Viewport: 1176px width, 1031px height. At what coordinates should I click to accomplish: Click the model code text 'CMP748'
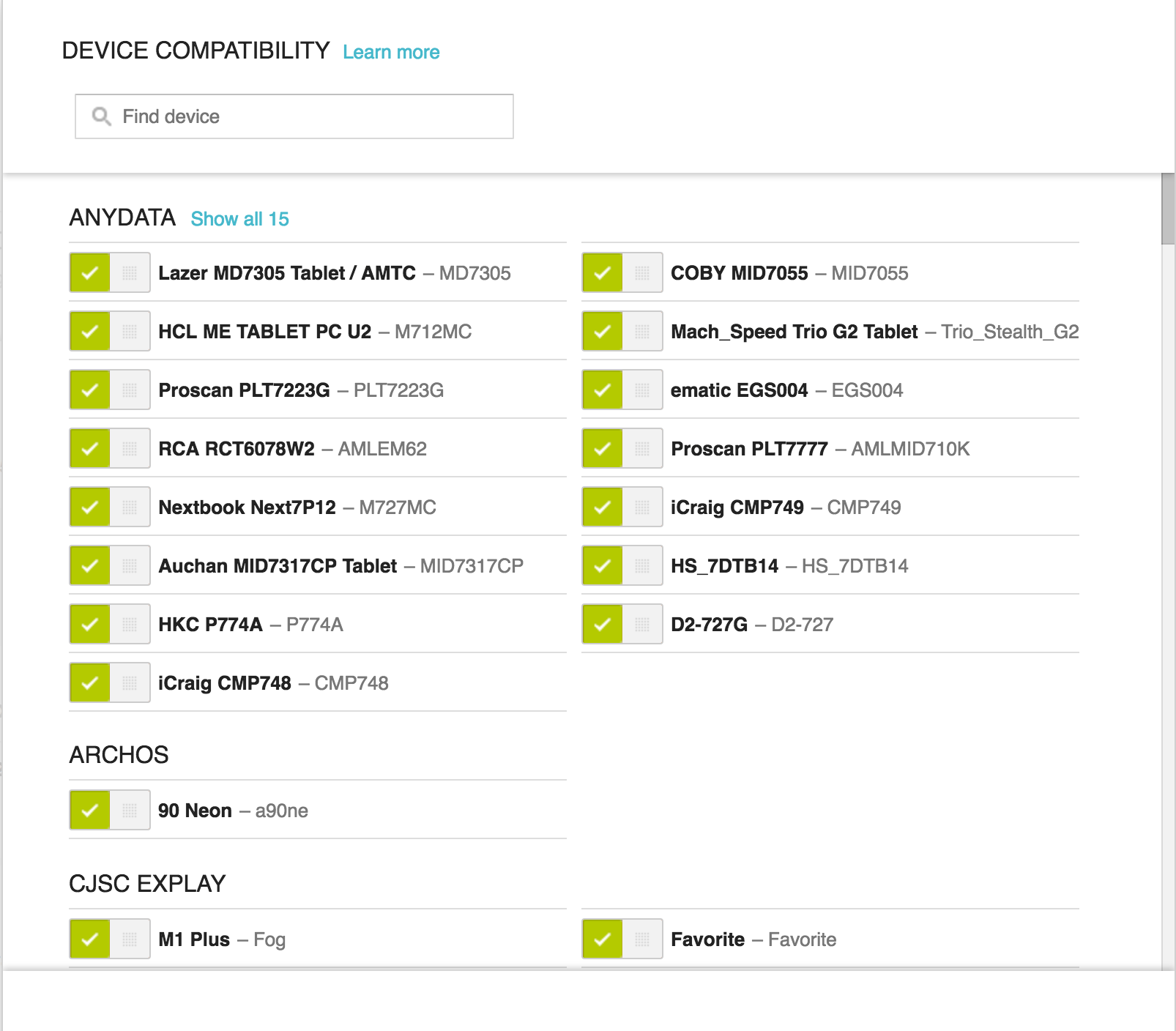click(x=351, y=683)
